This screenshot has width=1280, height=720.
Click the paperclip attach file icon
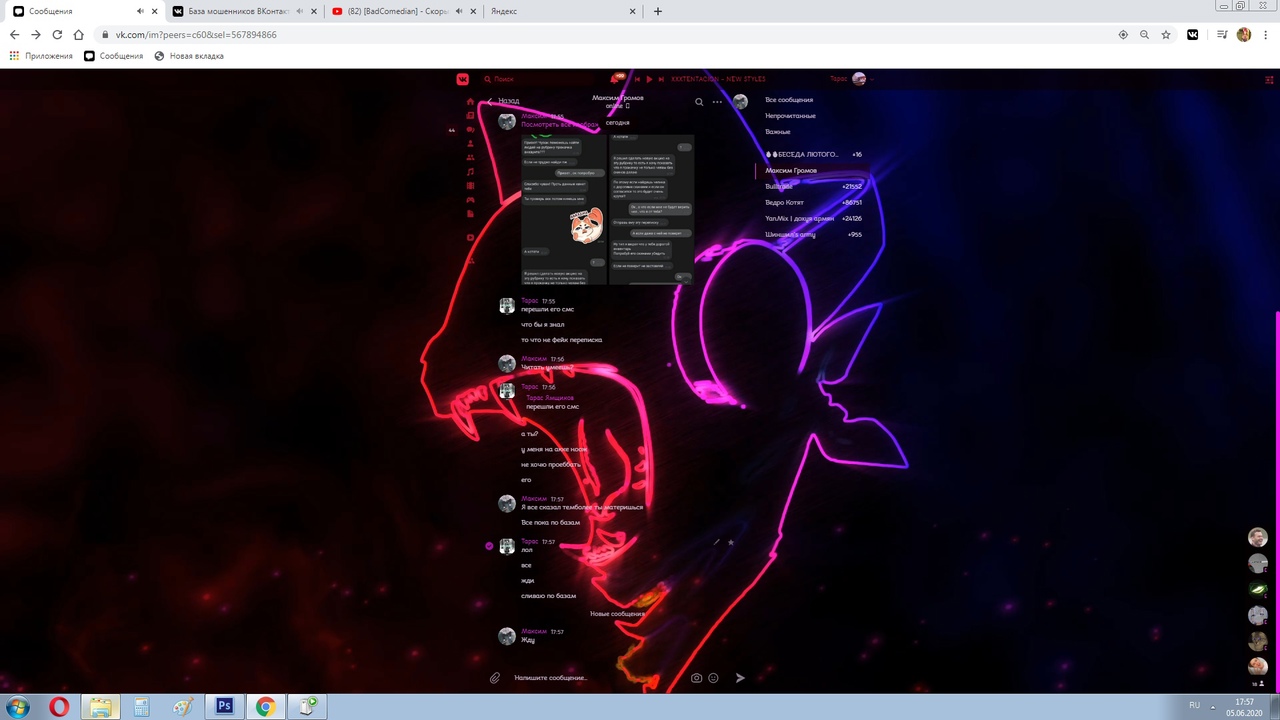(x=494, y=678)
